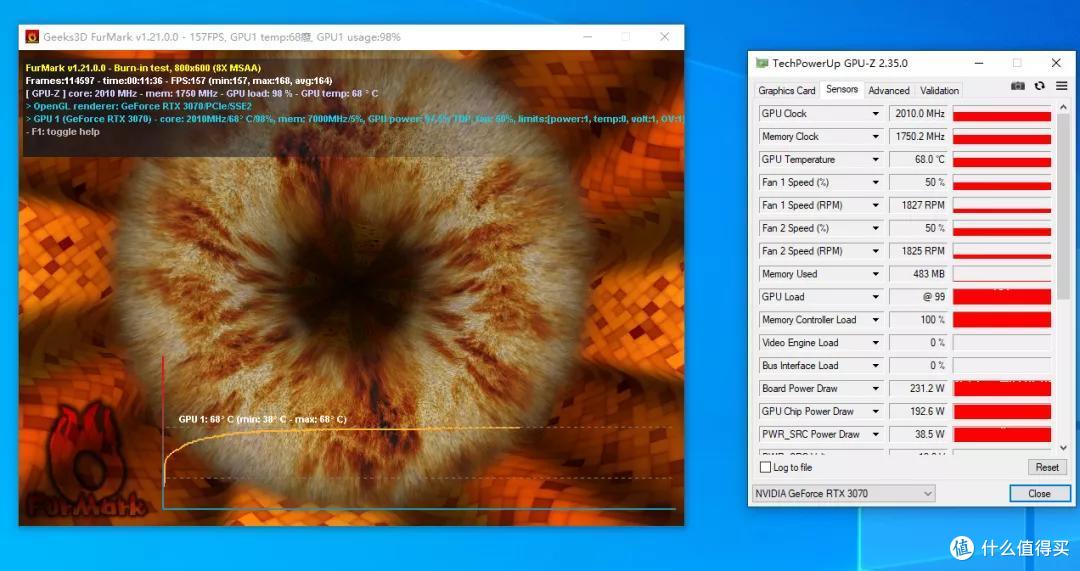Open the Memory Used sensor dropdown

point(875,274)
